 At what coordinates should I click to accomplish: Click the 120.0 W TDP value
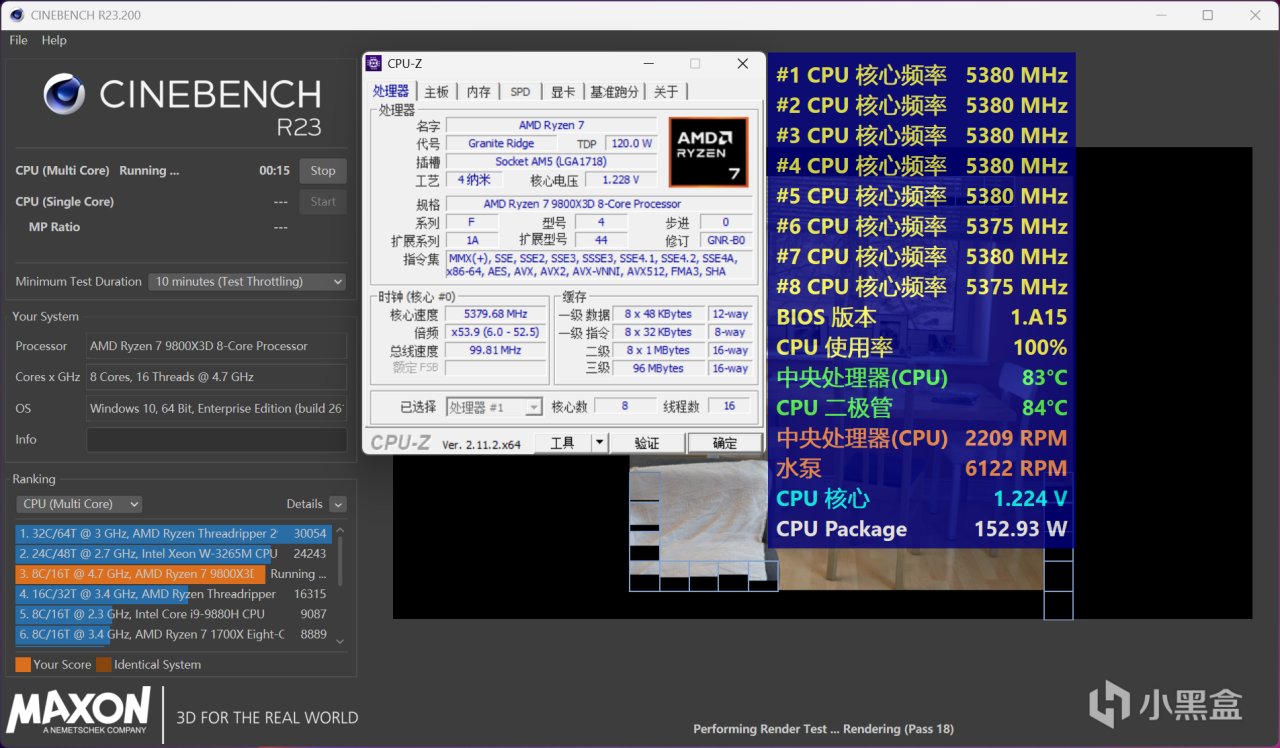click(x=631, y=144)
